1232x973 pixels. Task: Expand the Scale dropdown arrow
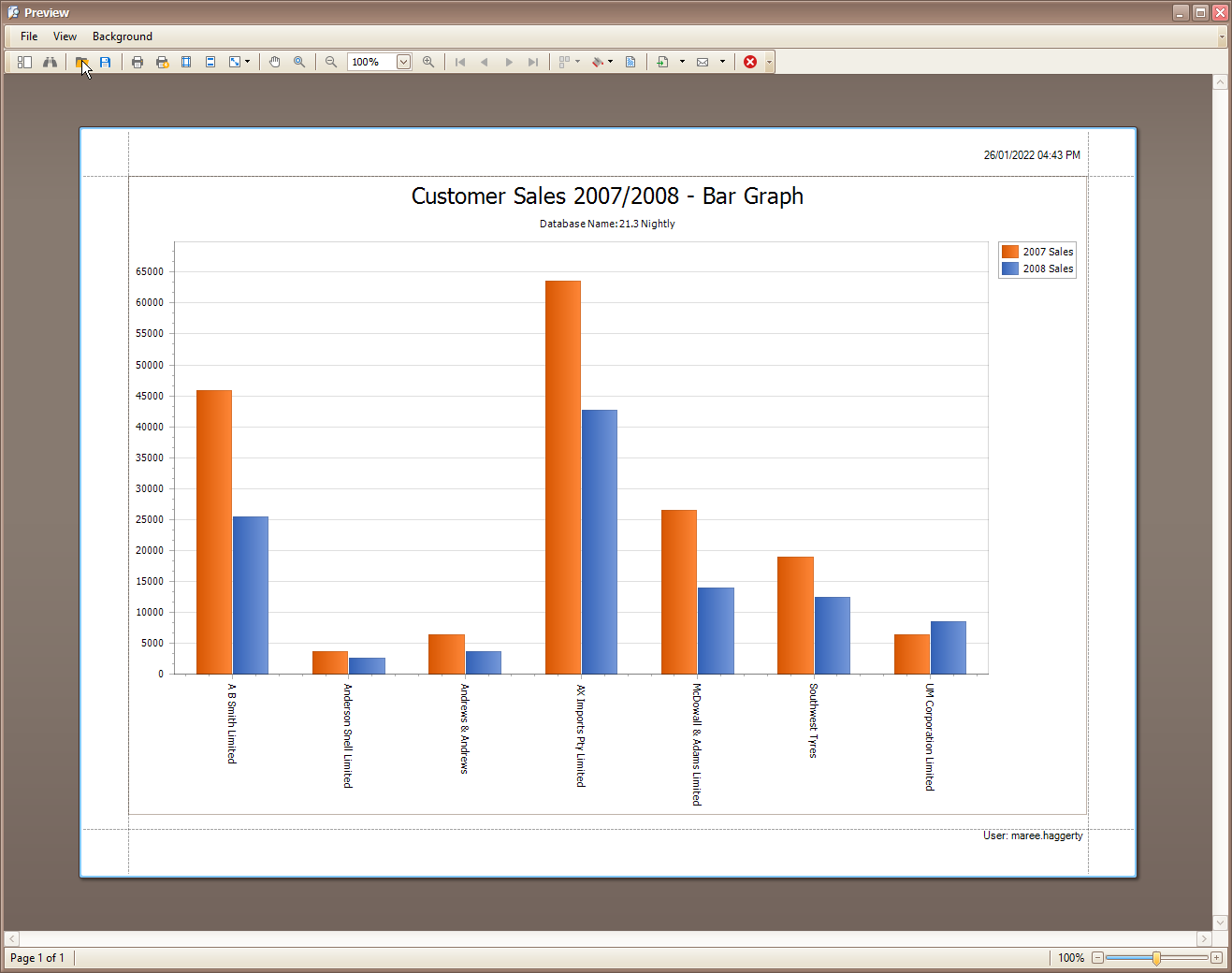(x=248, y=62)
